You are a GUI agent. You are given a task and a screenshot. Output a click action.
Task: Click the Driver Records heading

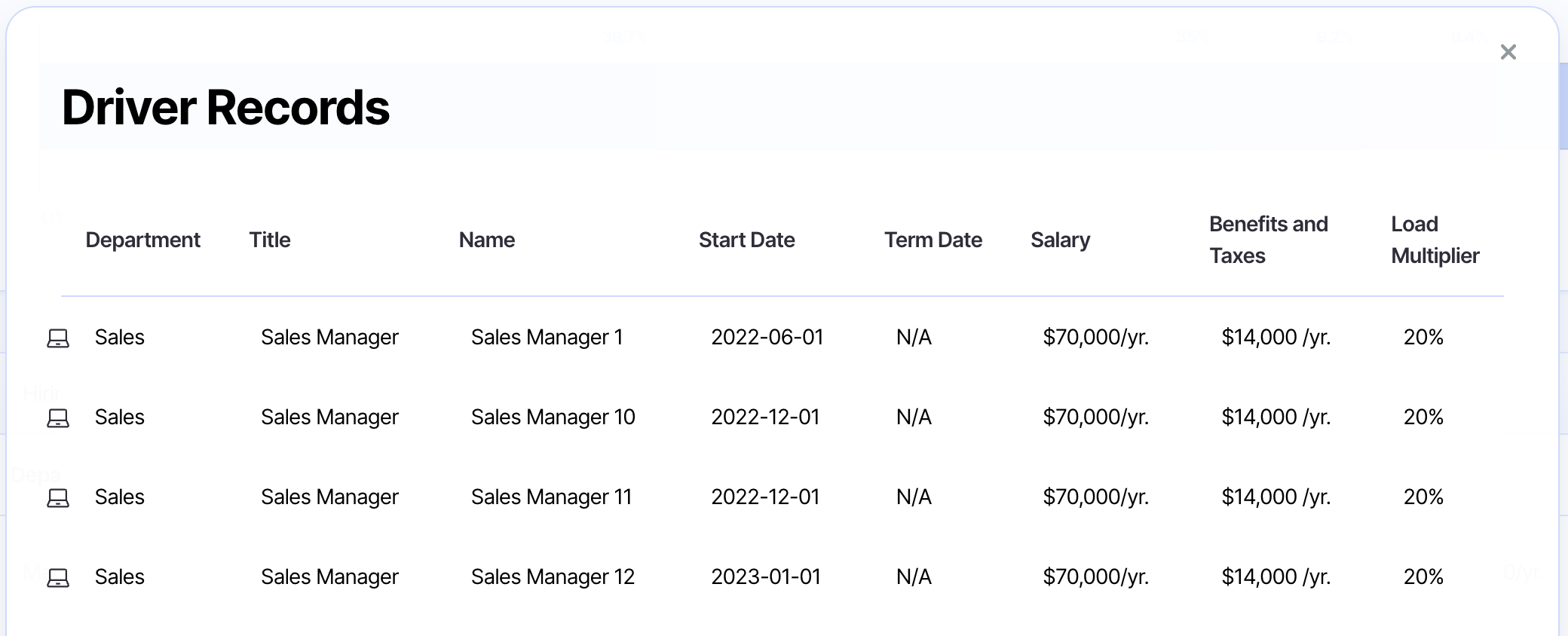click(x=225, y=107)
